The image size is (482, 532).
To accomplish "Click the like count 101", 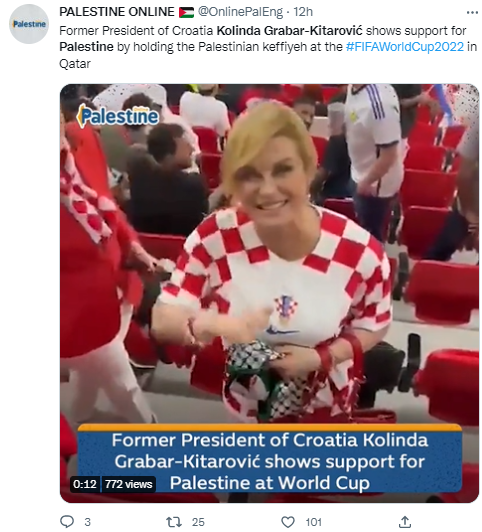I will (x=313, y=522).
